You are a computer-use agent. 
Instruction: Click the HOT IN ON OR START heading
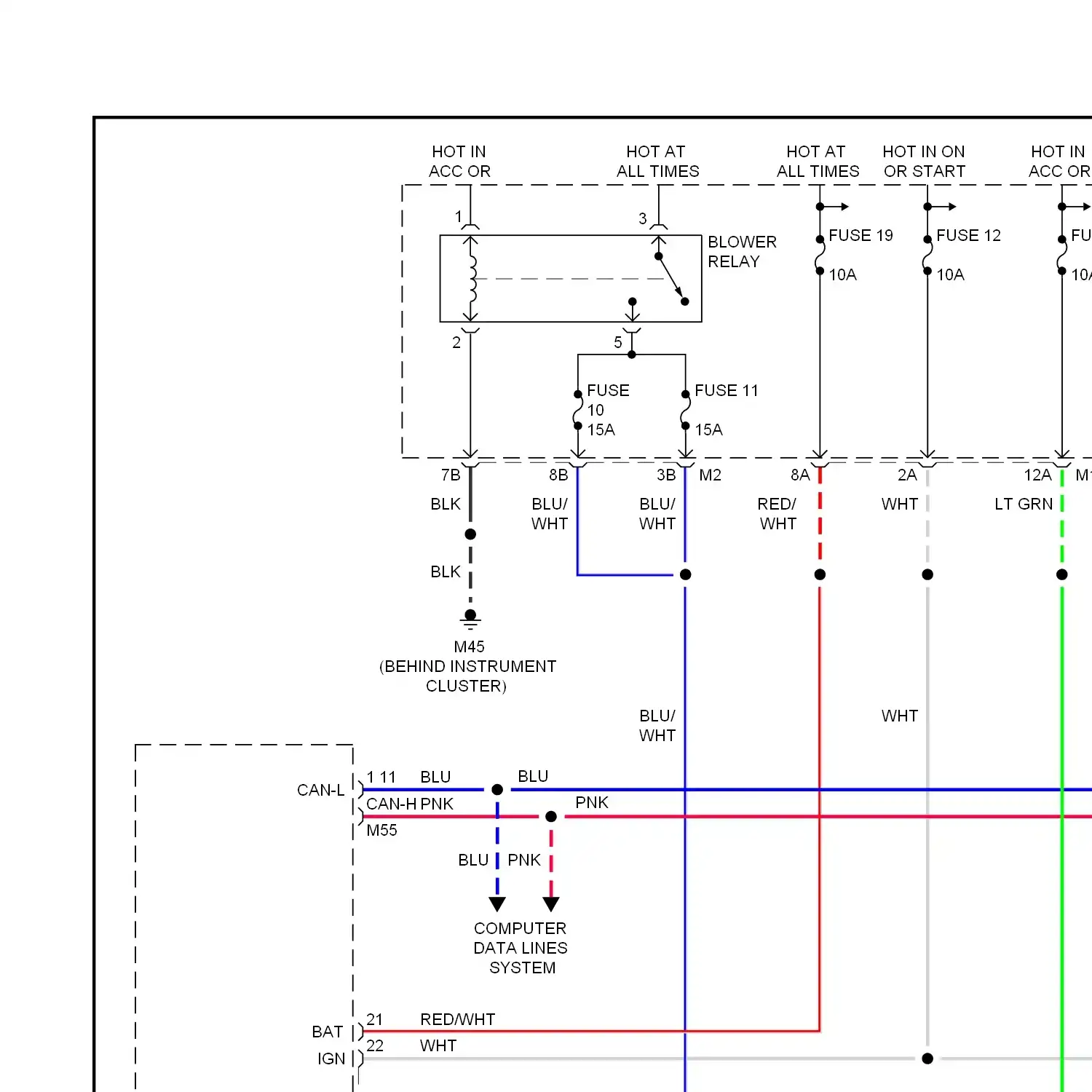924,161
